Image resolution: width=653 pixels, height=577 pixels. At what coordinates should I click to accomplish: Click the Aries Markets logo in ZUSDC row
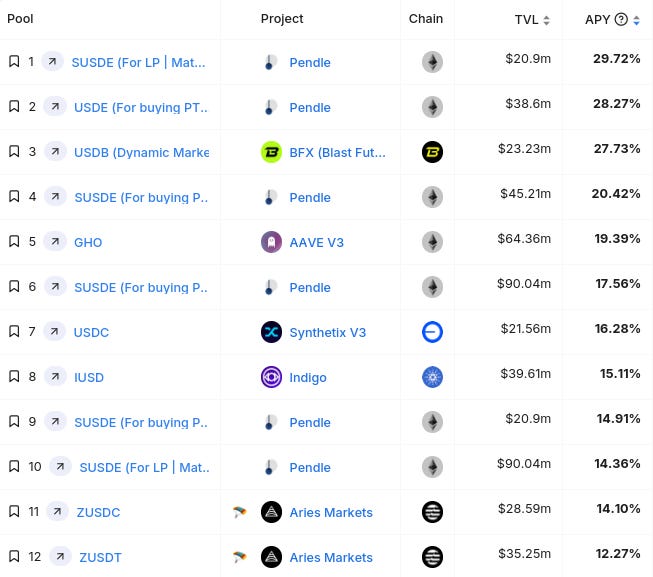271,512
